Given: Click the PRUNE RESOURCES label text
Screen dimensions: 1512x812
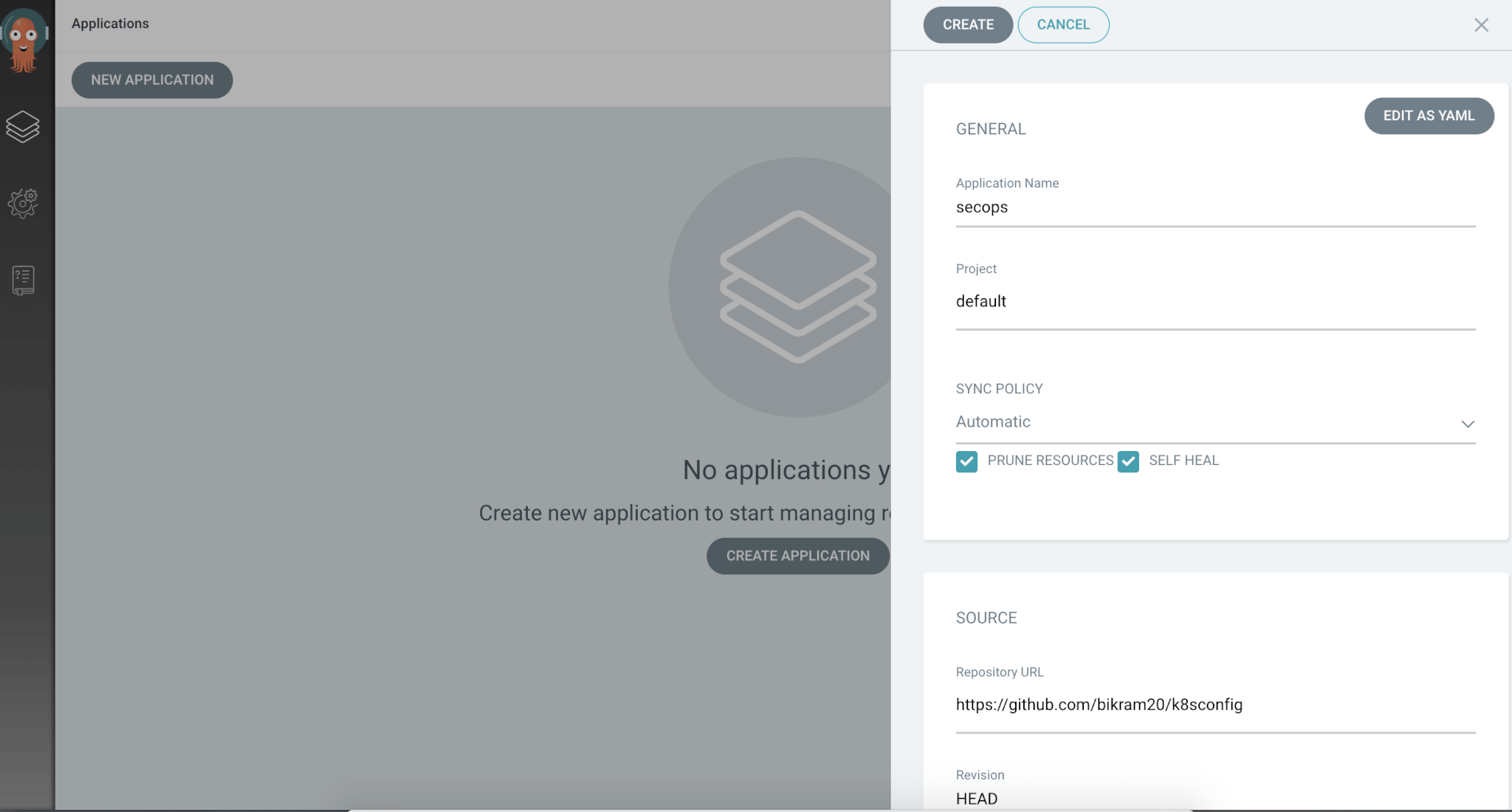Looking at the screenshot, I should point(1051,461).
